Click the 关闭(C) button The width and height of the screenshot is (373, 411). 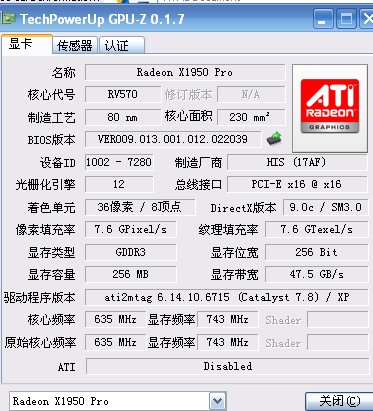(339, 401)
